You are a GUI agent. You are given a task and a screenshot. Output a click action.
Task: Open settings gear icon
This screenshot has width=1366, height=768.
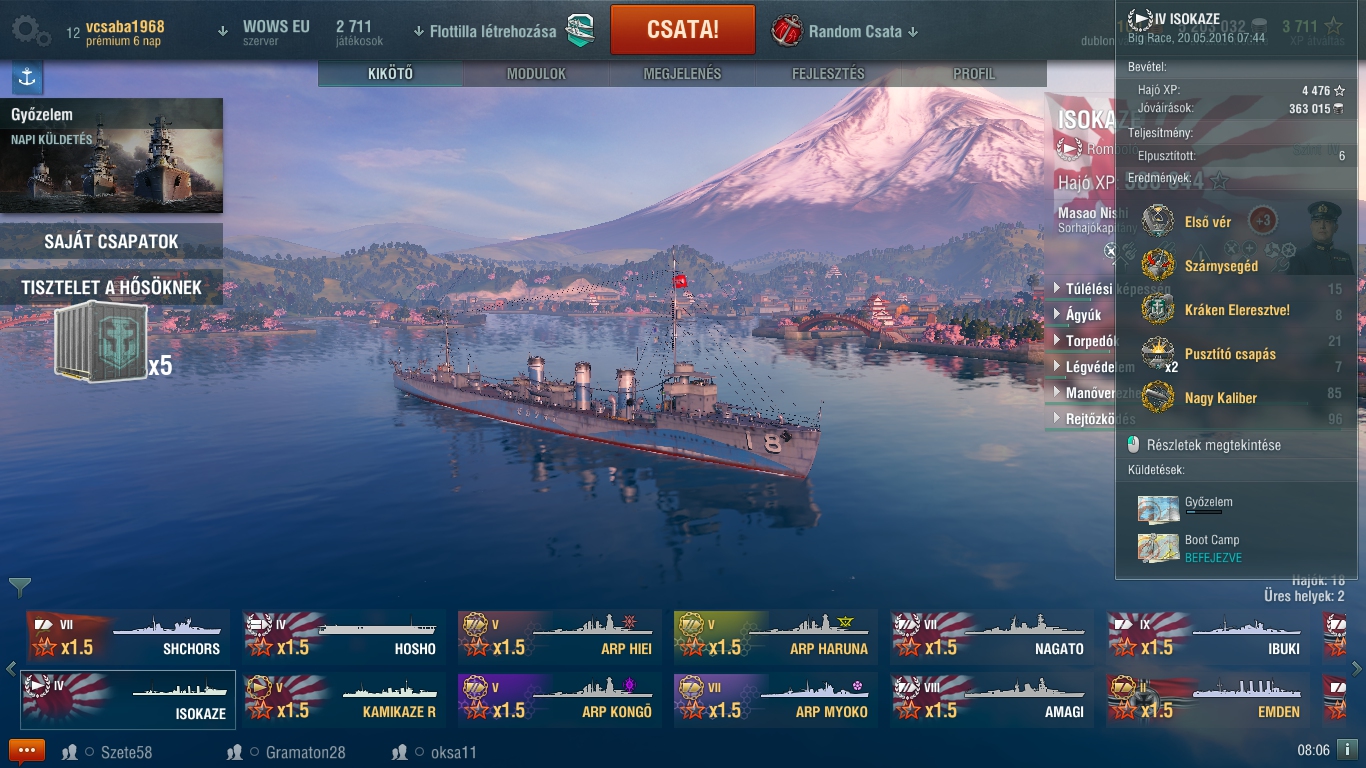pos(30,30)
